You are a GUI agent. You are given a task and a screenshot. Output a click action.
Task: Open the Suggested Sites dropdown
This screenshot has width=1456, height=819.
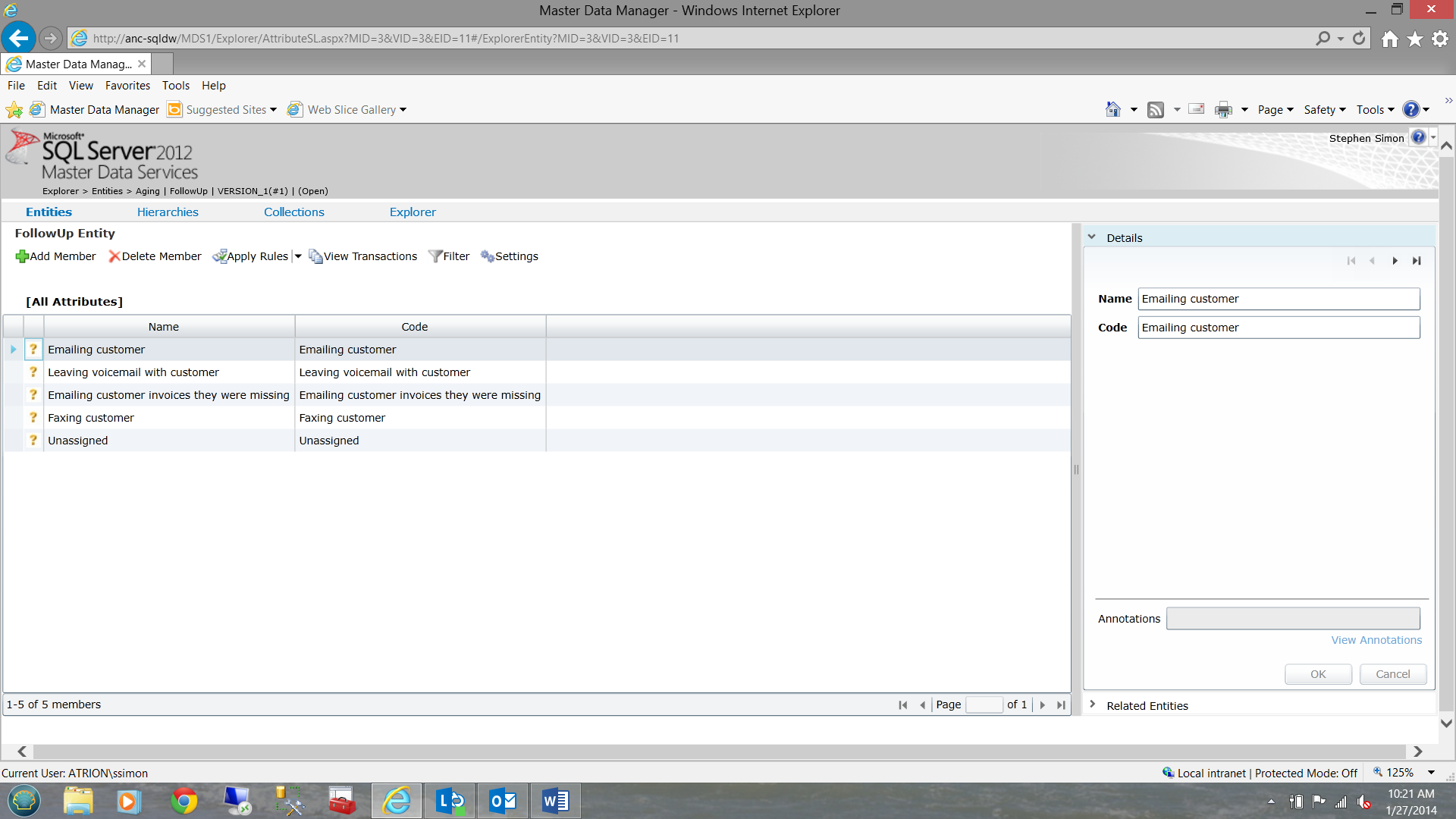(273, 110)
